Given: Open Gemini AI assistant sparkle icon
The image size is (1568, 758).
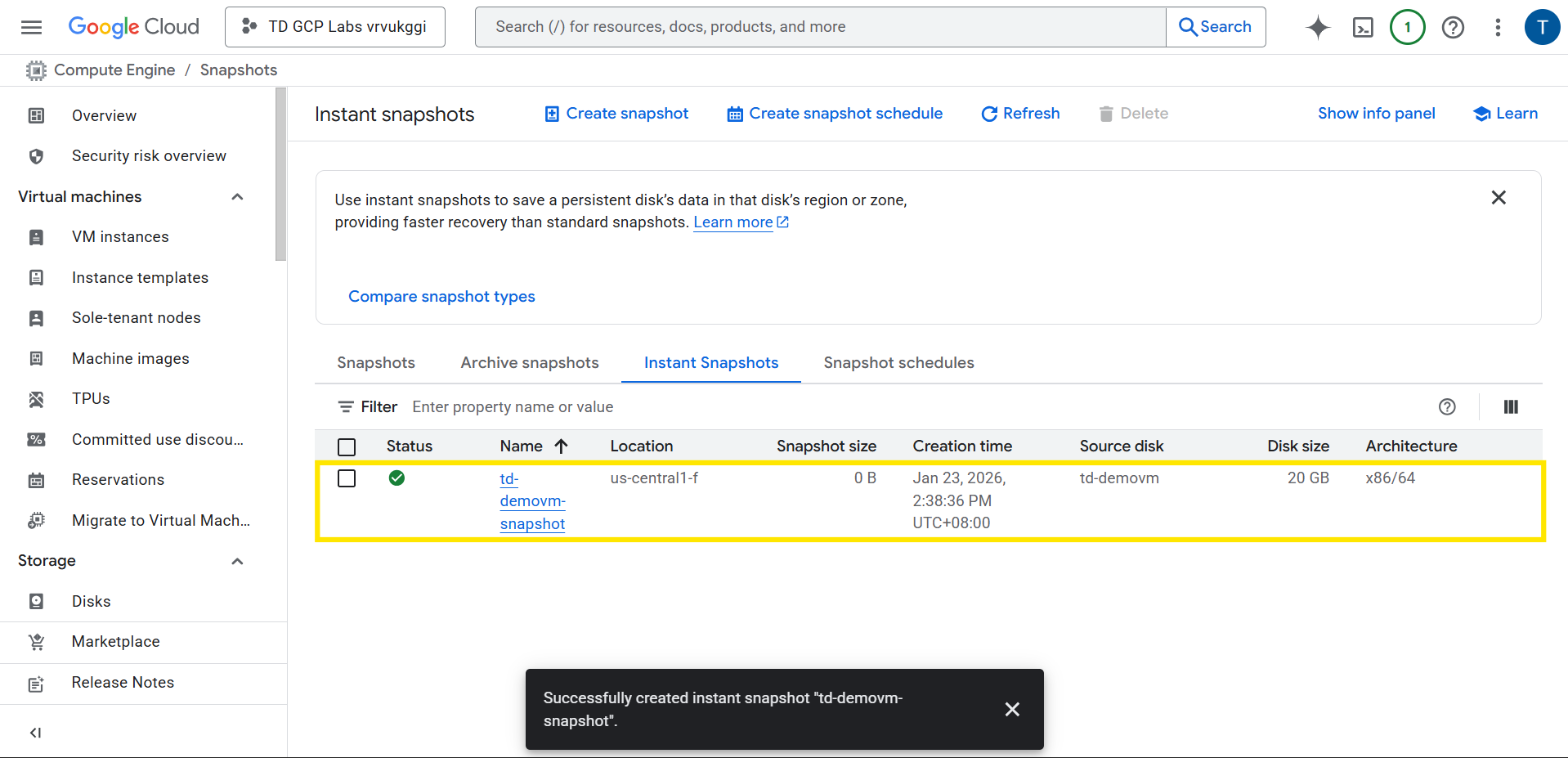Looking at the screenshot, I should [1317, 27].
